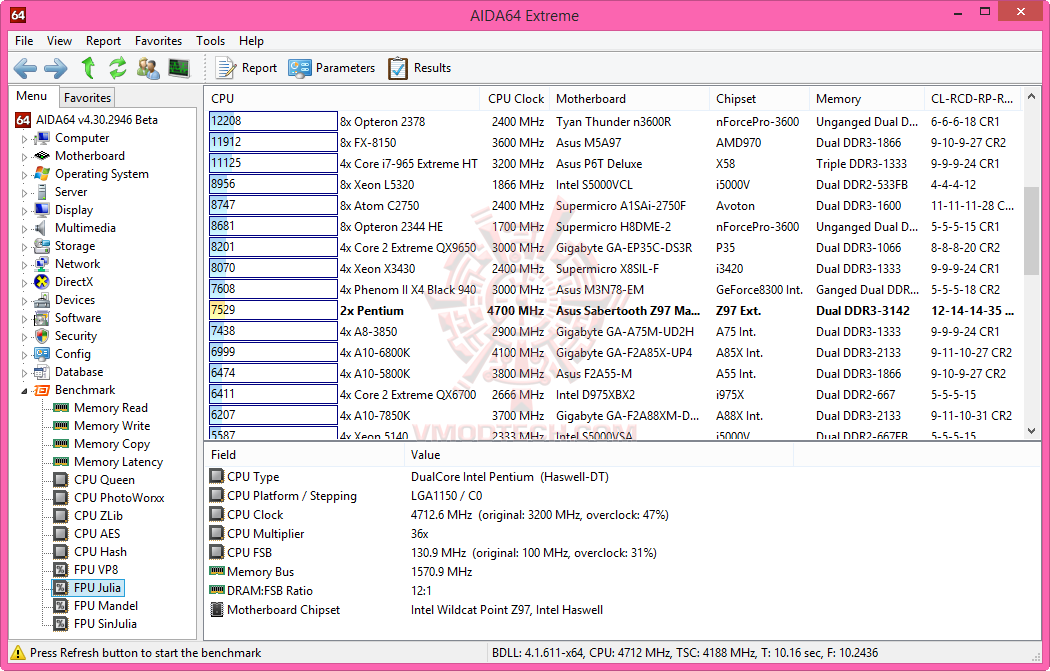Screen dimensions: 1050x671
Task: Open the Results toolbar button
Action: click(x=420, y=68)
